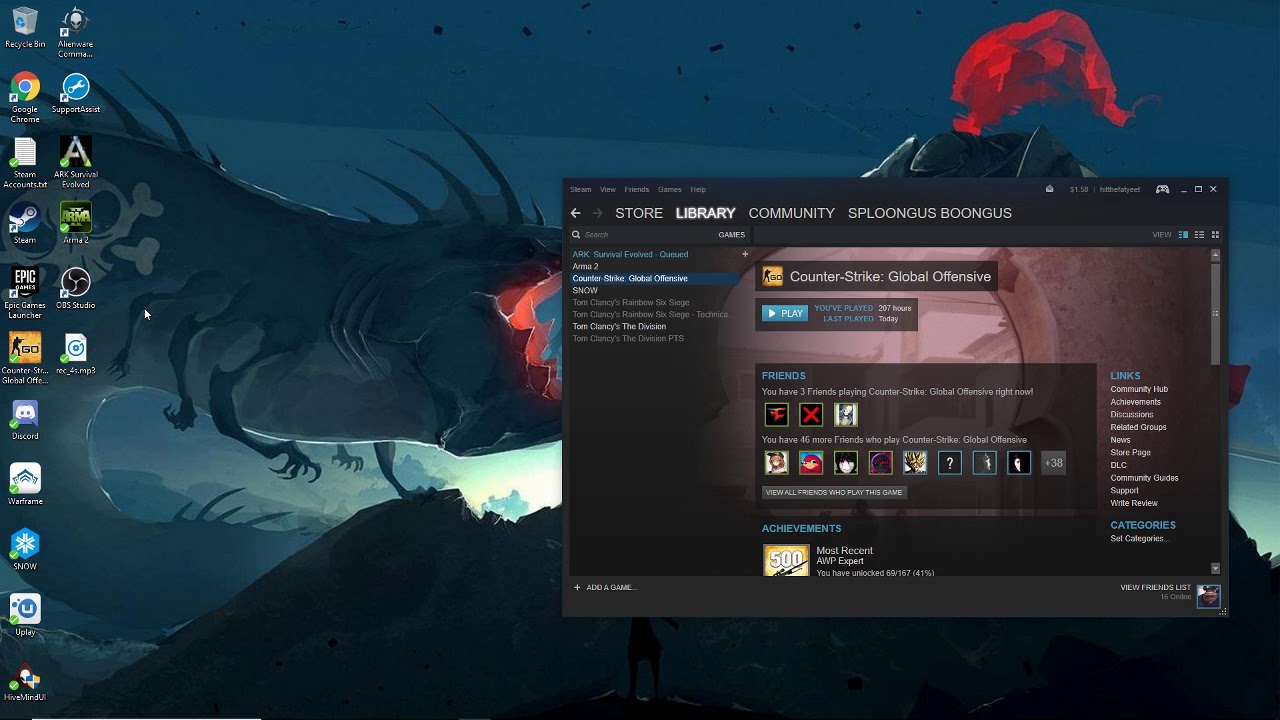Click View All Friends Who Play button
The width and height of the screenshot is (1280, 720).
[834, 492]
